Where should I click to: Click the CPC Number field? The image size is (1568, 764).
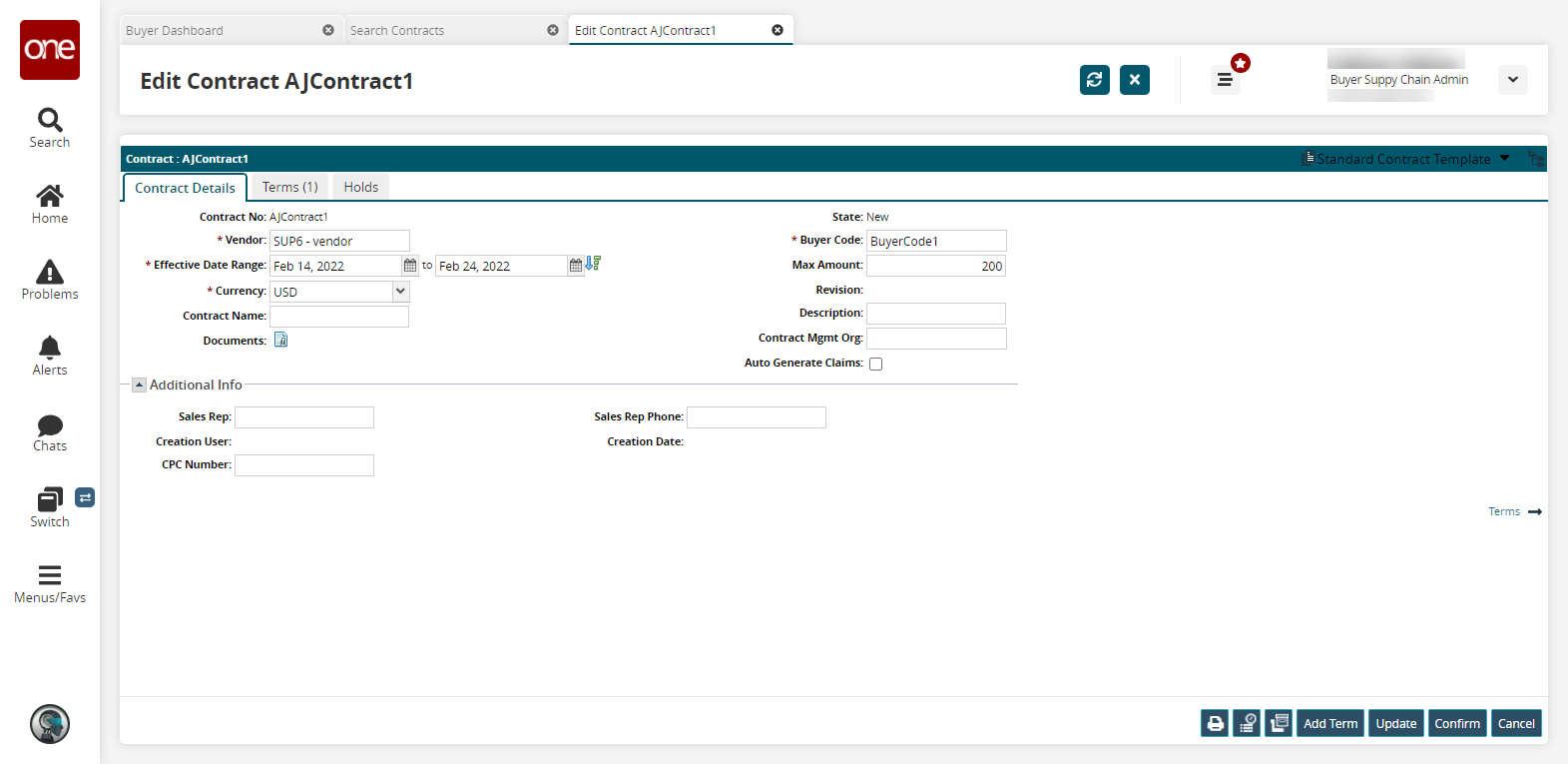point(304,465)
